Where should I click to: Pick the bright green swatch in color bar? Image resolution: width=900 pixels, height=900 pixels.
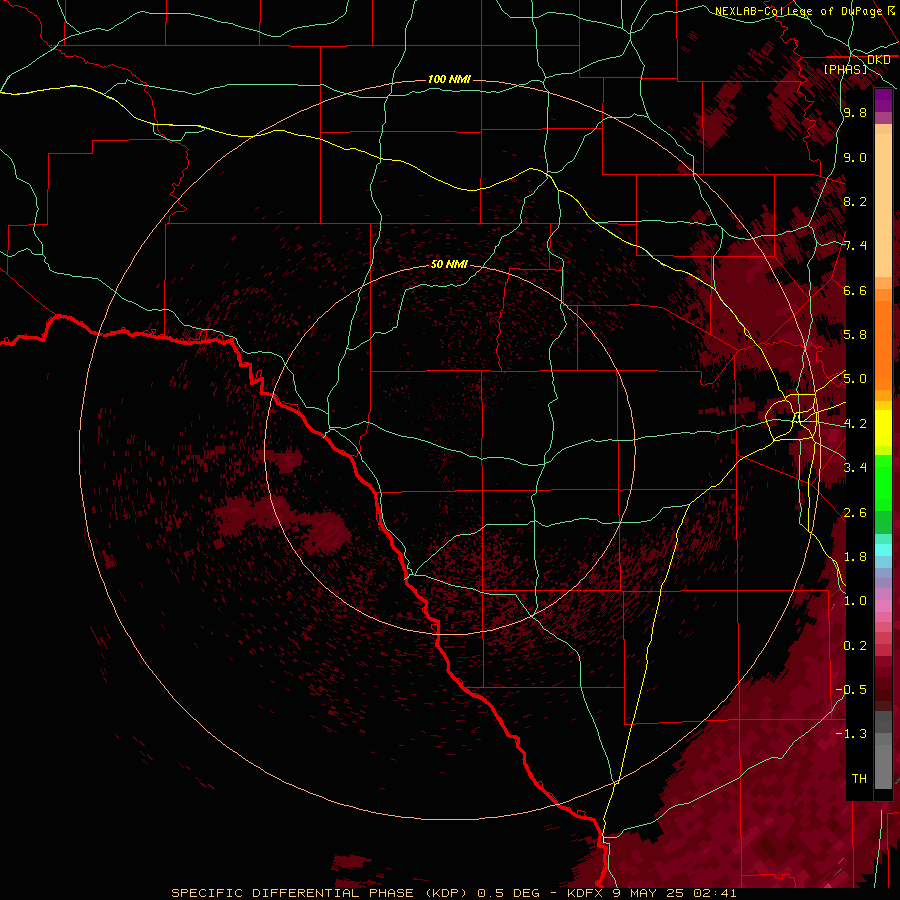(883, 482)
